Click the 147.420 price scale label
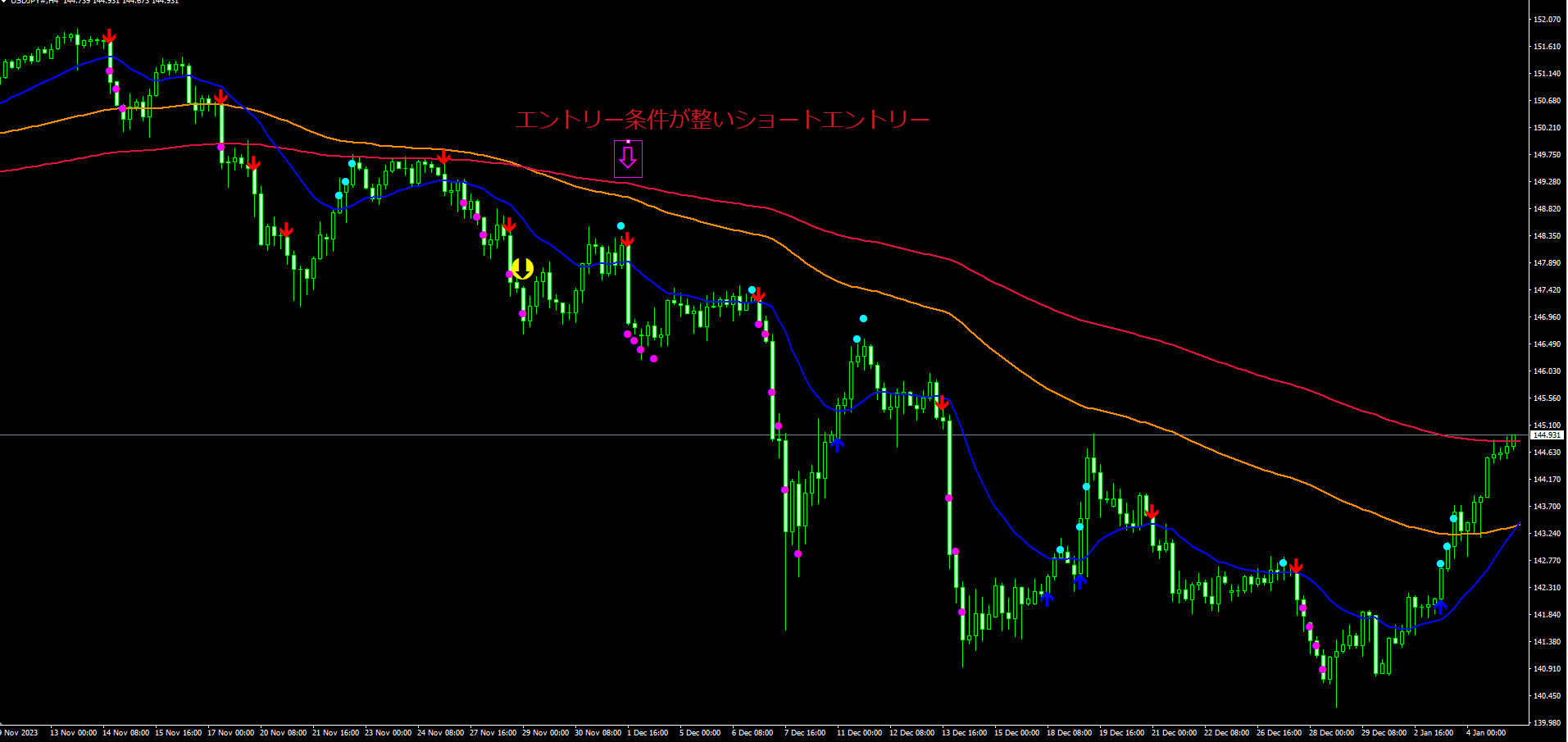The width and height of the screenshot is (1568, 742). click(x=1547, y=290)
